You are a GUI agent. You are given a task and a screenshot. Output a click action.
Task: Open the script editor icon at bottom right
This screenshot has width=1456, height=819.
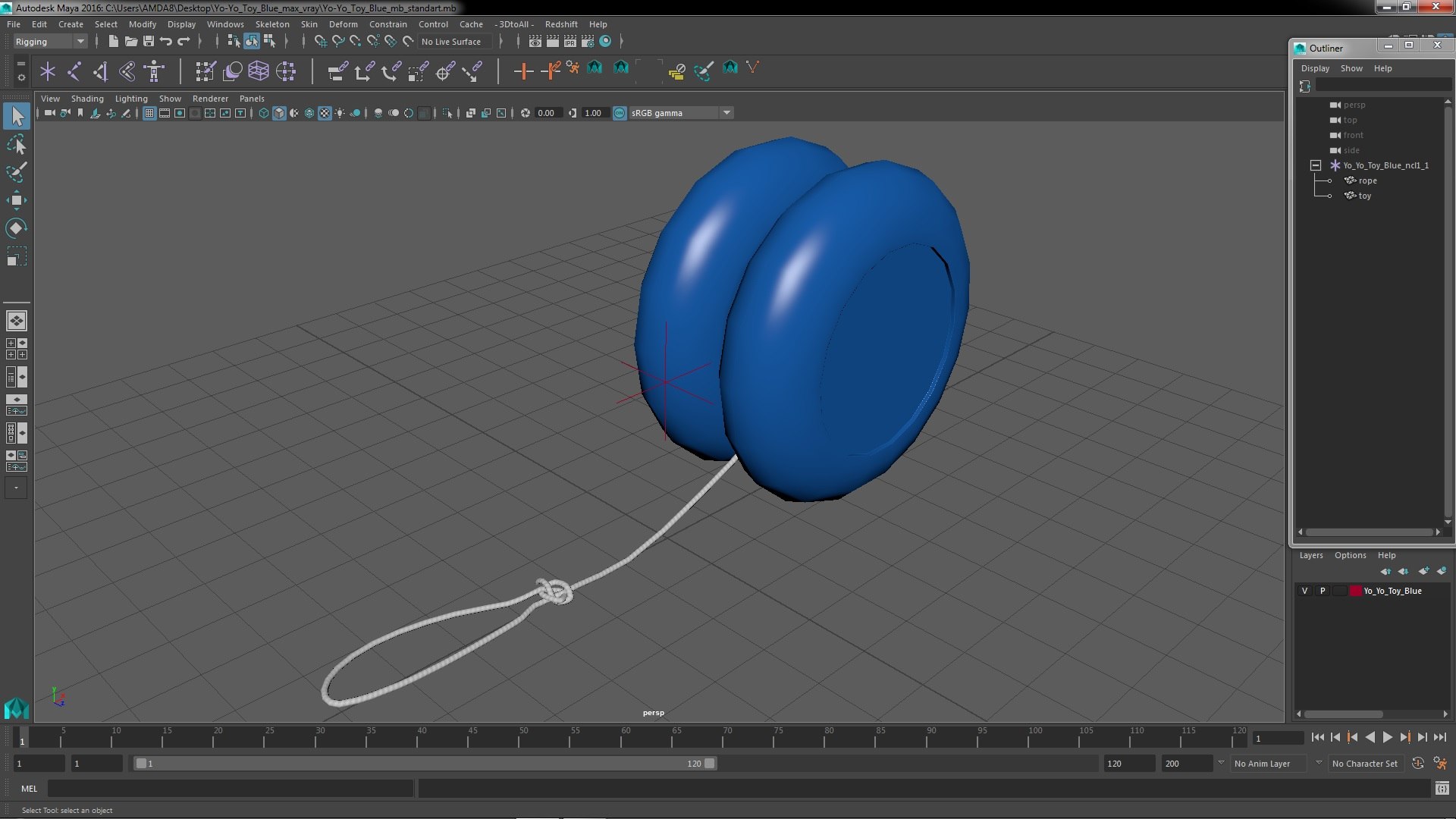pyautogui.click(x=1442, y=789)
